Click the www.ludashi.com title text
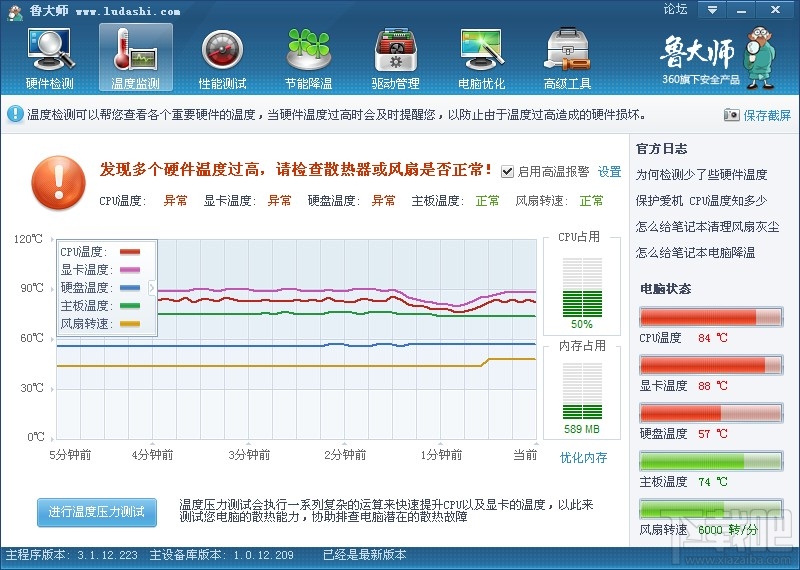This screenshot has width=800, height=570. pyautogui.click(x=128, y=11)
